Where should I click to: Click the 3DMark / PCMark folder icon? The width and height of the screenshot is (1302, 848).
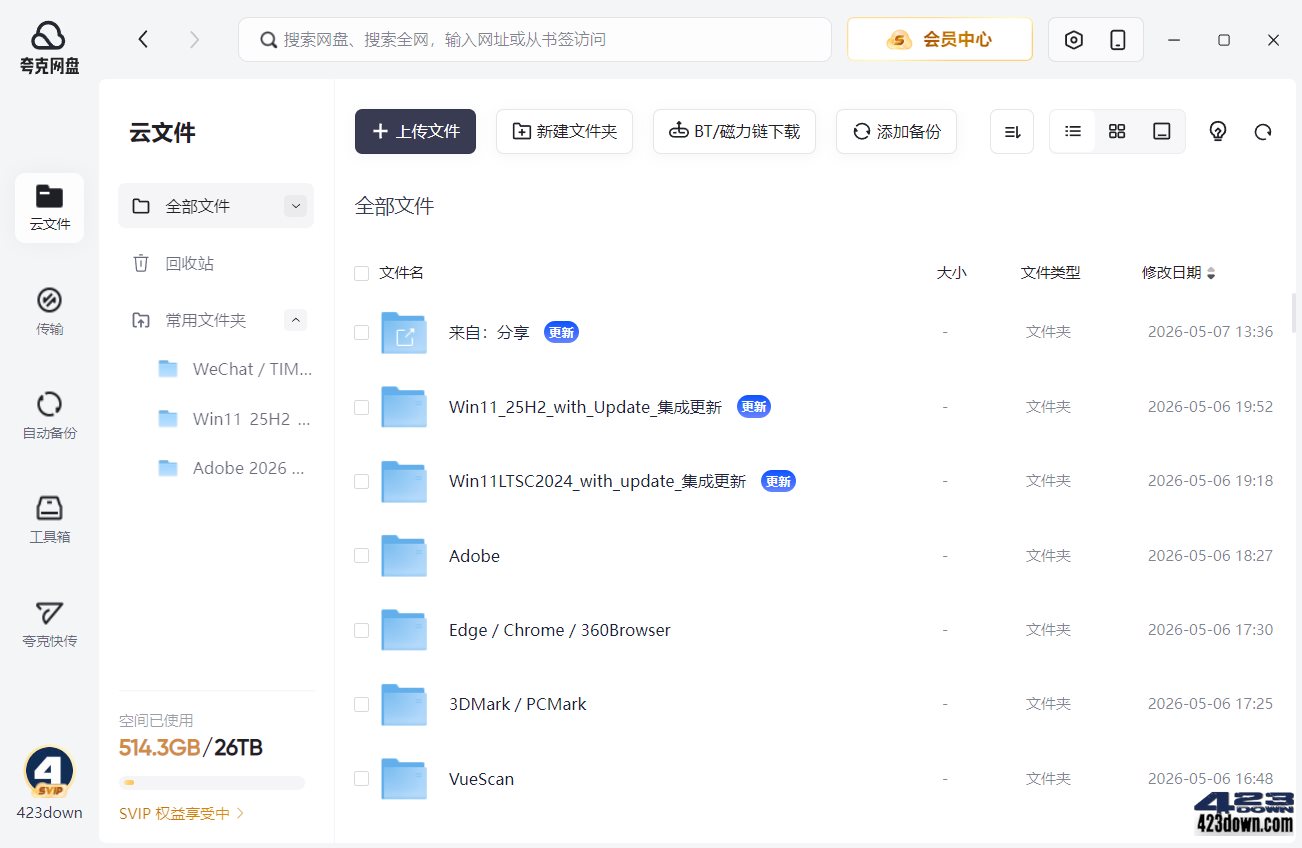404,705
